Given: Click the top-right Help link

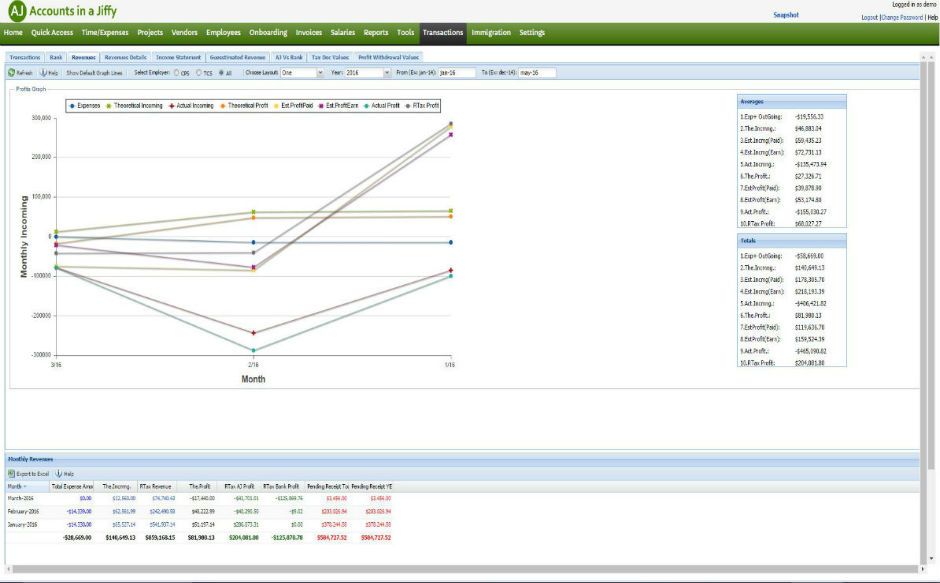Looking at the screenshot, I should (x=932, y=17).
